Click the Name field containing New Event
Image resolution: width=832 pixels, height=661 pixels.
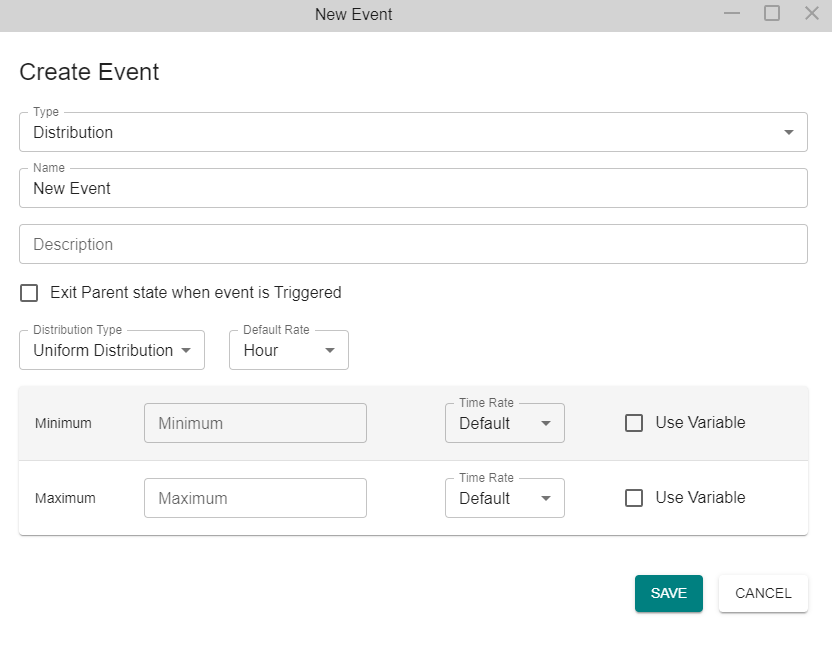pyautogui.click(x=413, y=188)
